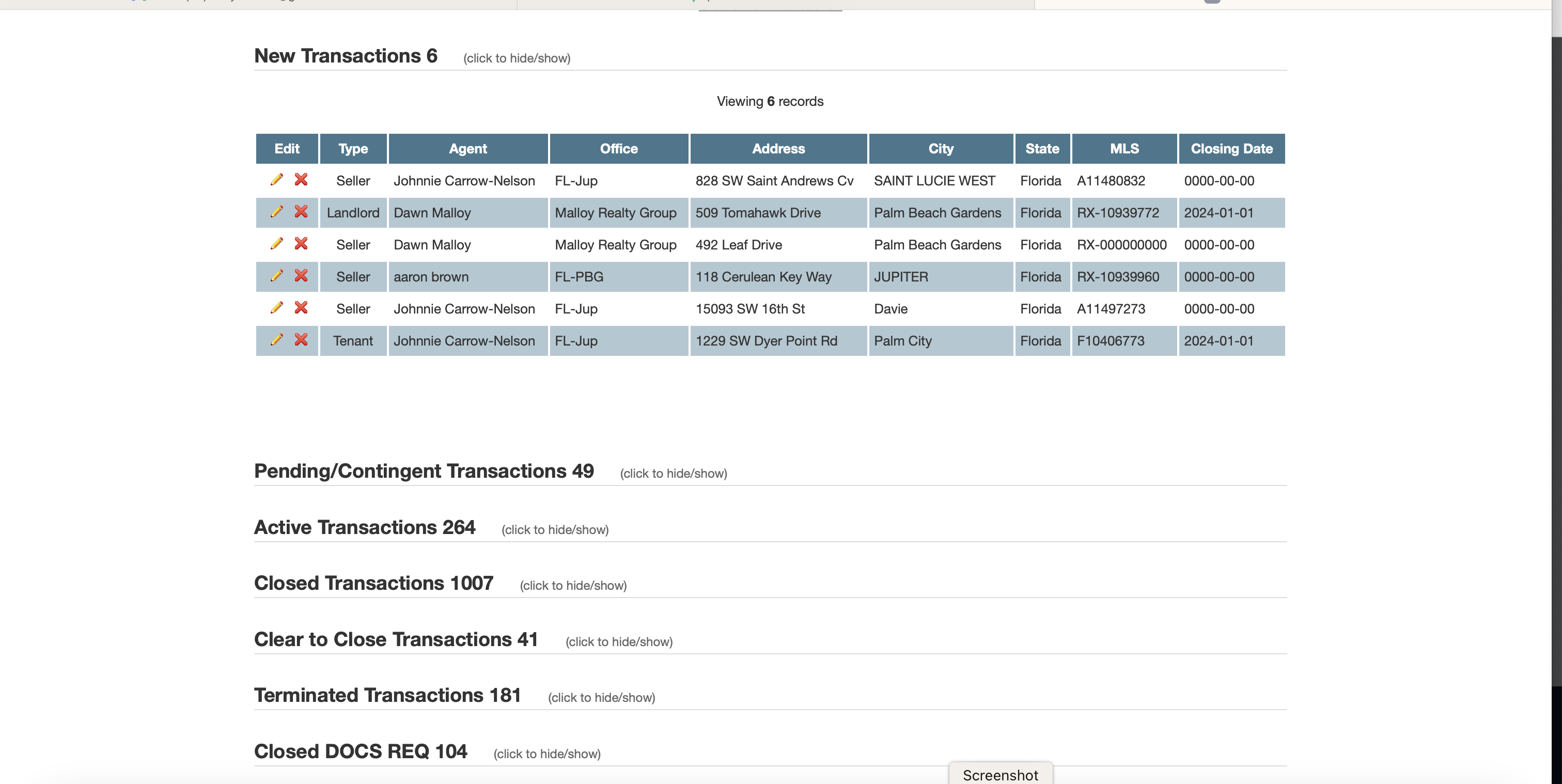Click city cell JUPITER
Viewport: 1562px width, 784px height.
tap(941, 277)
